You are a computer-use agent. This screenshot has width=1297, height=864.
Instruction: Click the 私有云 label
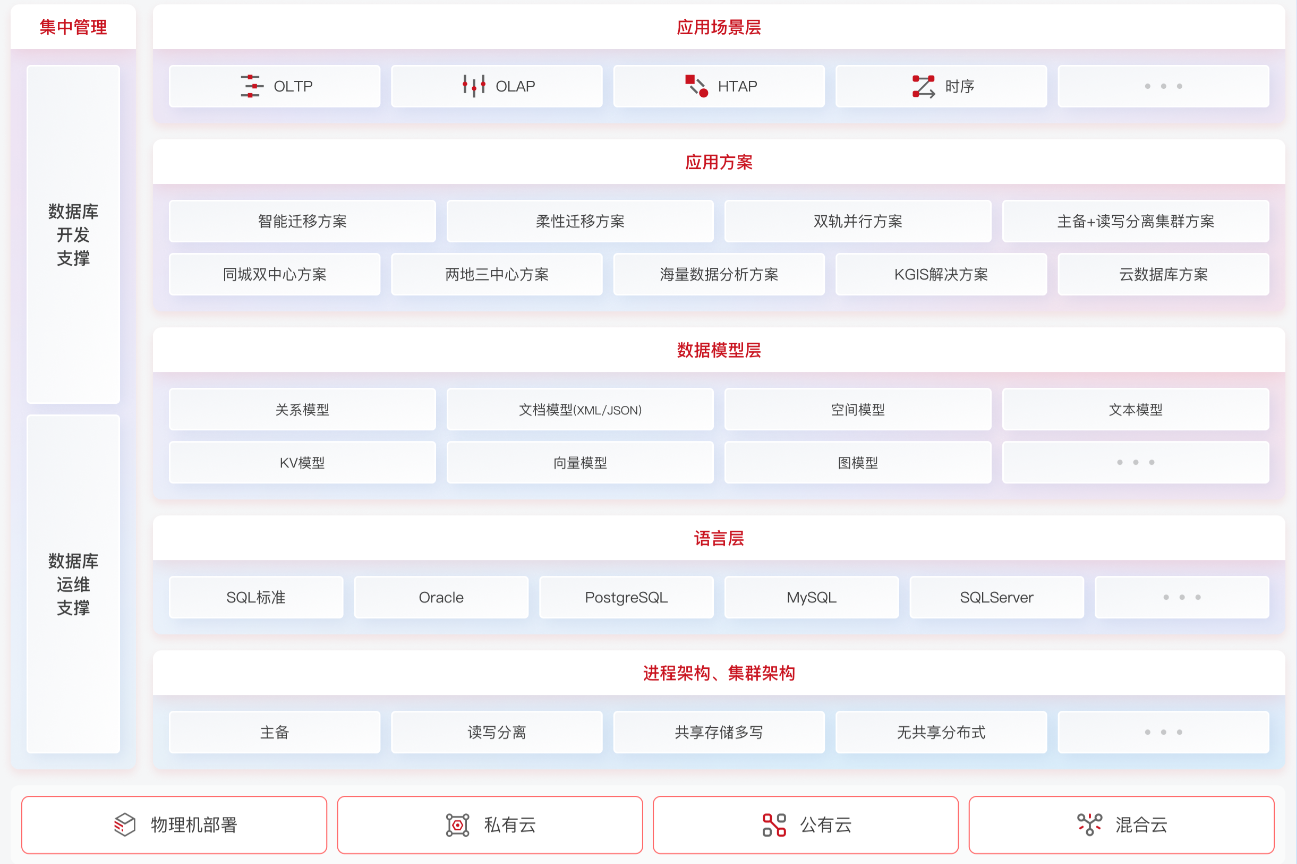(x=510, y=825)
